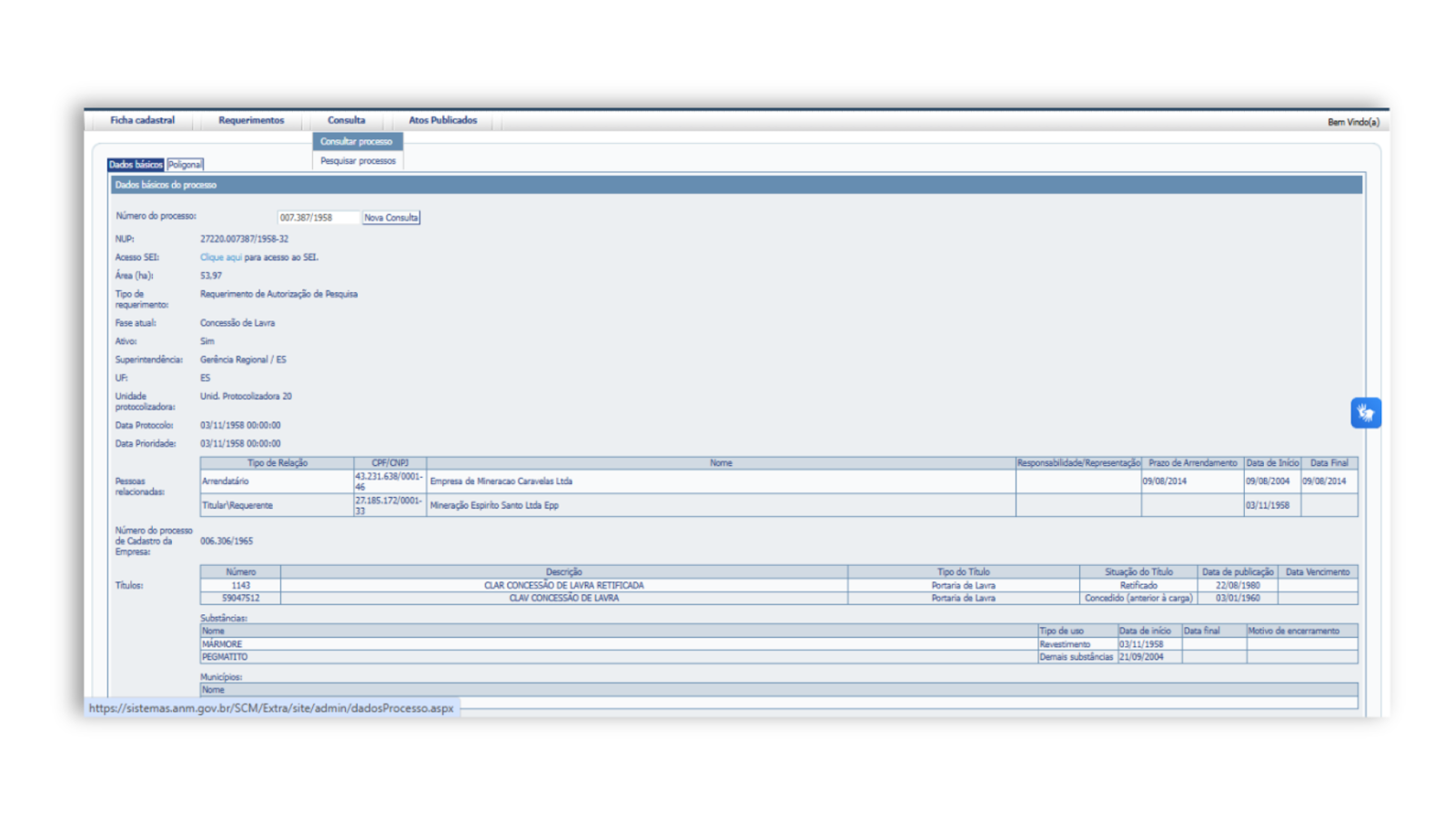Choose Pesquisar processos from dropdown
This screenshot has height=819, width=1456.
[358, 161]
